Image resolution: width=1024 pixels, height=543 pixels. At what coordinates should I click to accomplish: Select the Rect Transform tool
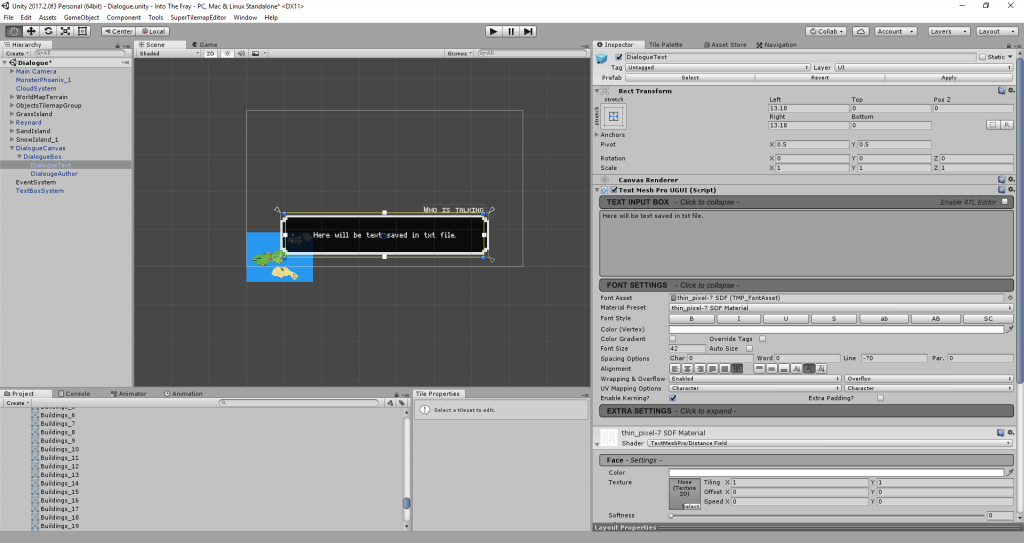click(83, 31)
